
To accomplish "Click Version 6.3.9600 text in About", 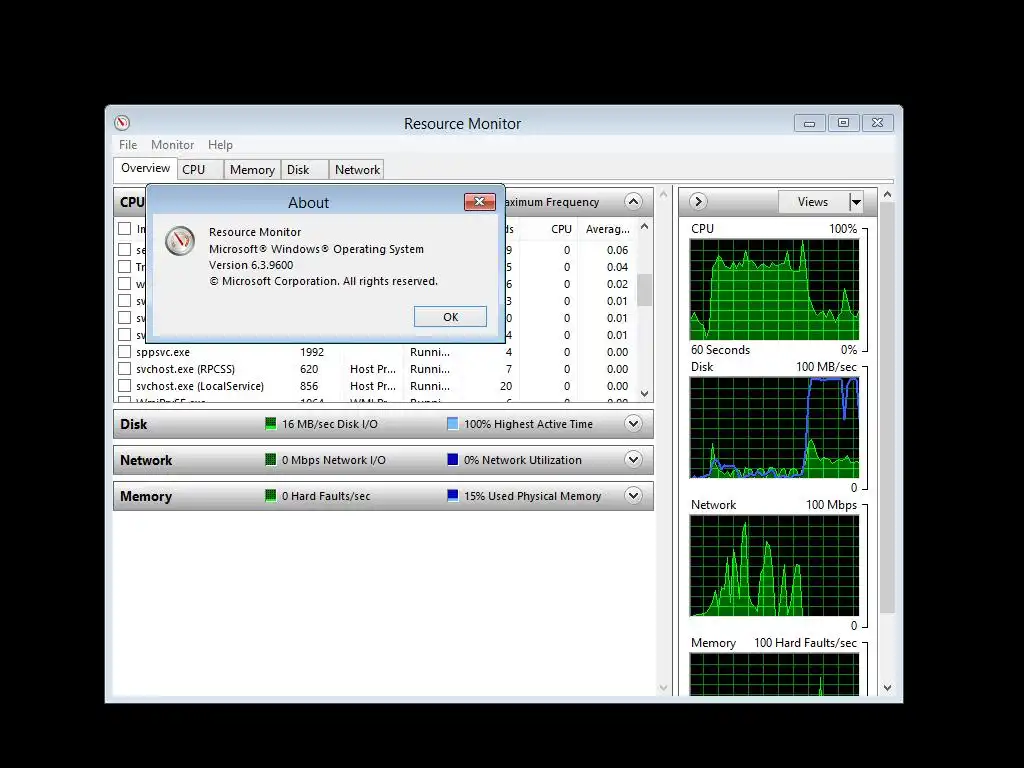I will [251, 265].
